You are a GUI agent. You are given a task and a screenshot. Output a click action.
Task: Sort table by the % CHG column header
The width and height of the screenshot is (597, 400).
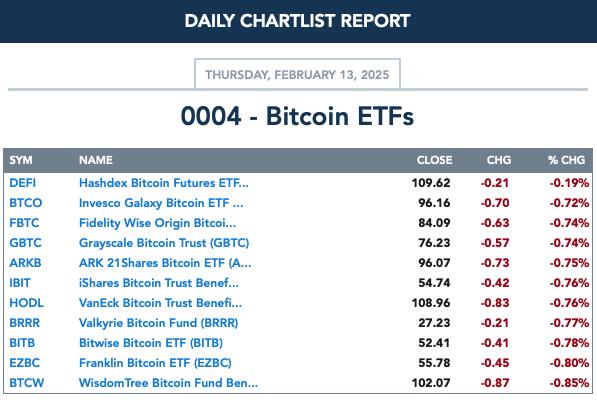(567, 160)
